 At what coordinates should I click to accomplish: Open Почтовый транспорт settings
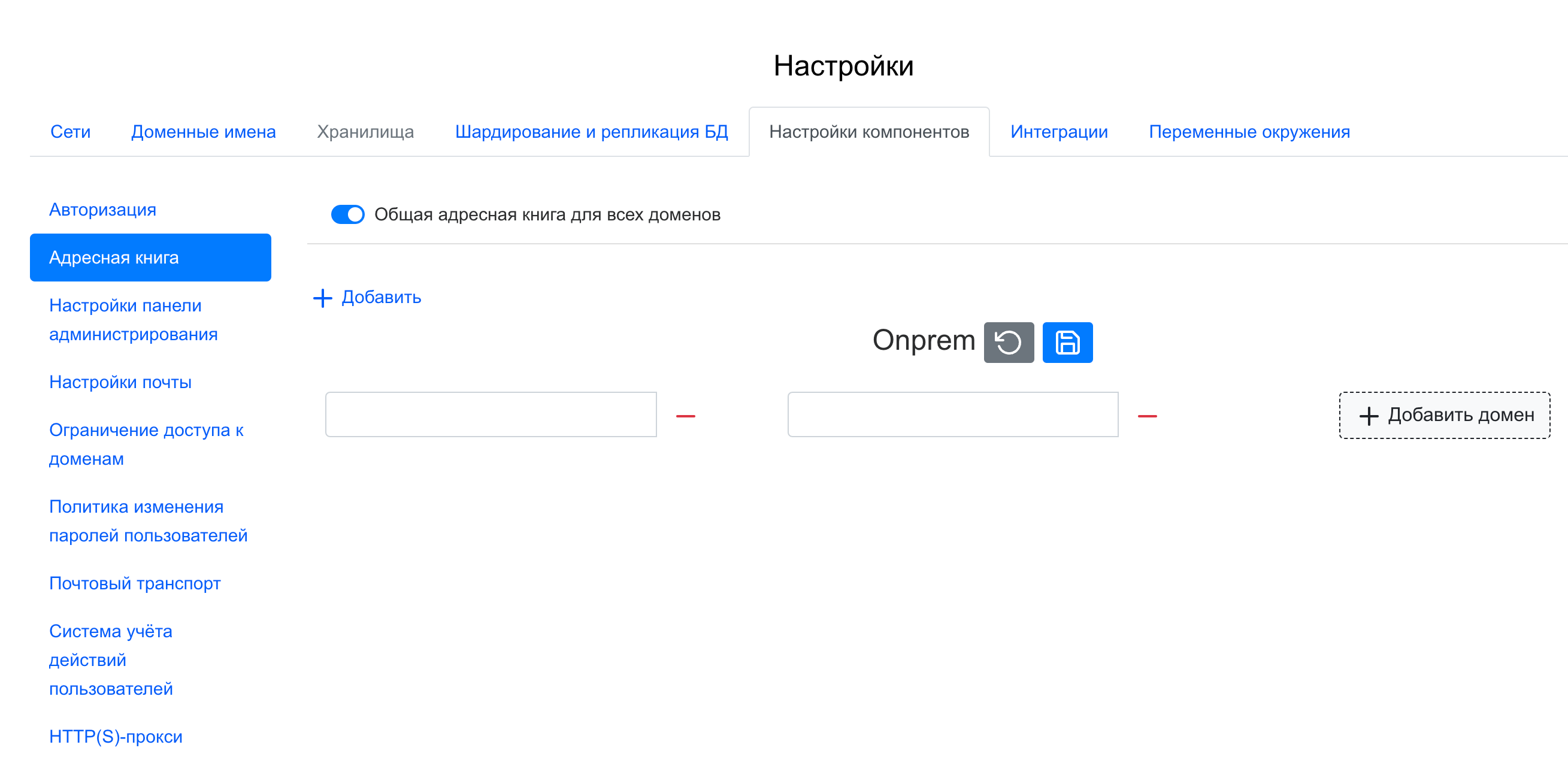(135, 583)
